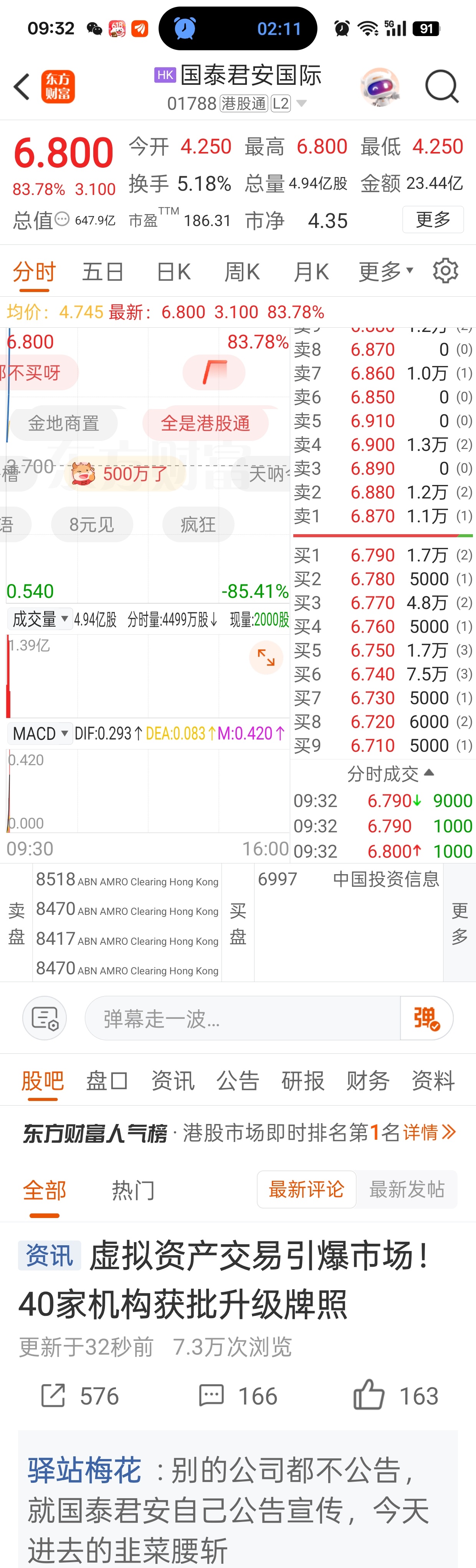Viewport: 476px width, 1568px height.
Task: Select the 股吧 section tab
Action: (x=43, y=1080)
